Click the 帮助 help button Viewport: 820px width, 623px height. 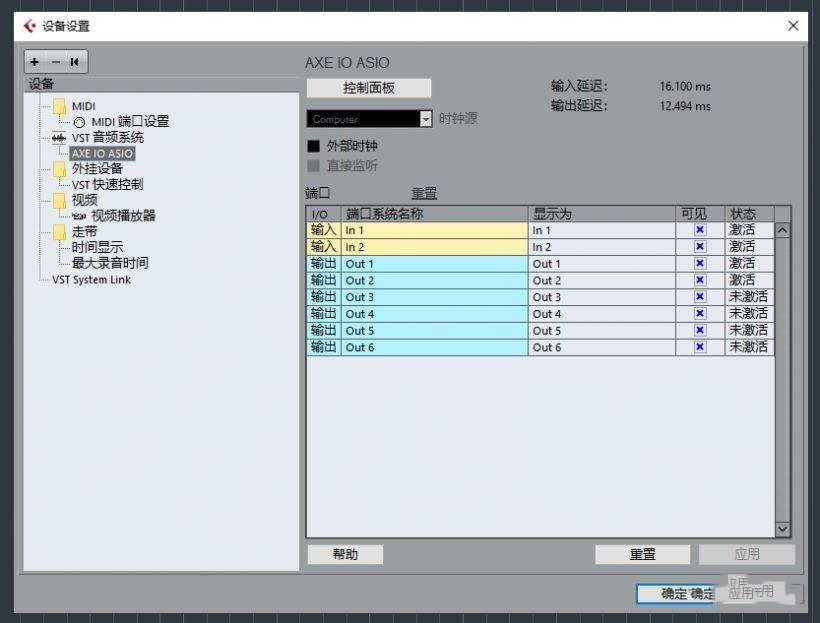click(345, 554)
